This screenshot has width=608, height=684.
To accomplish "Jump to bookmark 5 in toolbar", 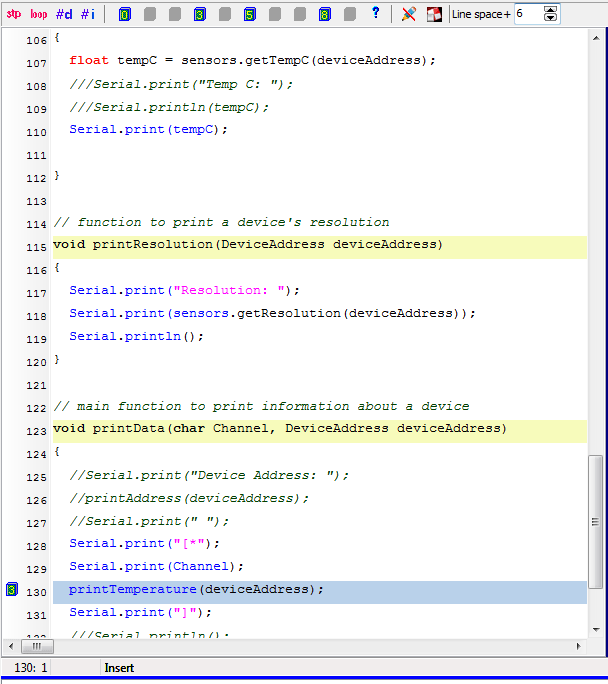I will coord(250,14).
